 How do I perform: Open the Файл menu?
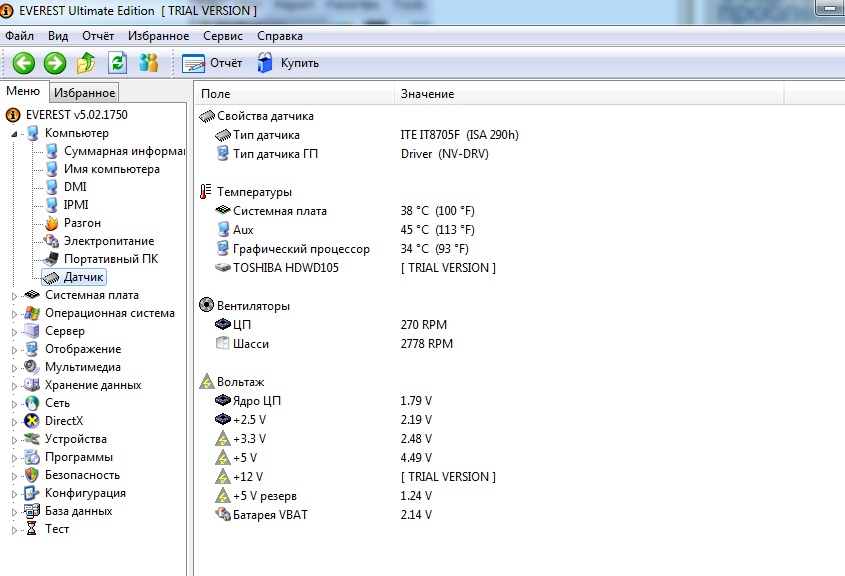(19, 36)
